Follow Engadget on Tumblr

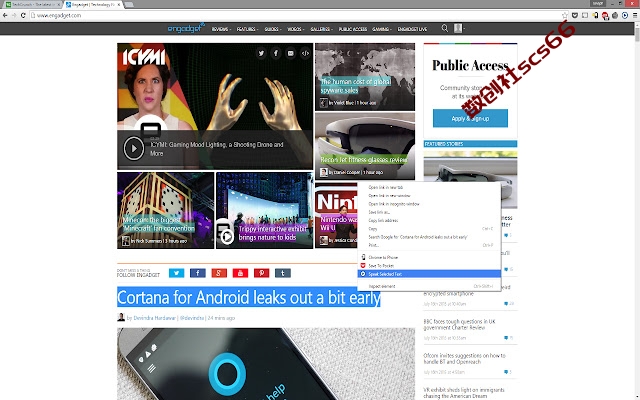click(x=283, y=273)
